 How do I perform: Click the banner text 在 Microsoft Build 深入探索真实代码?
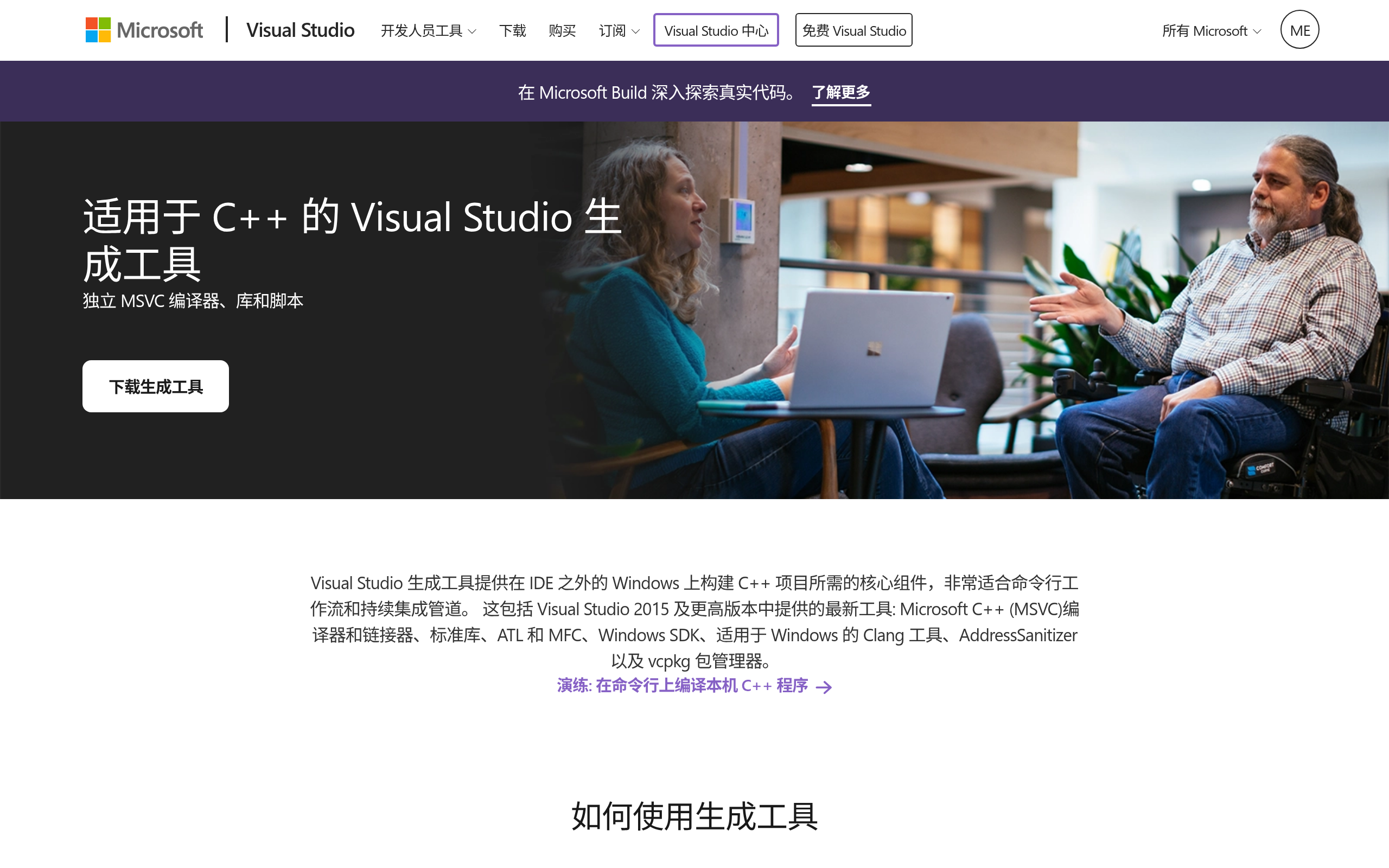click(658, 92)
